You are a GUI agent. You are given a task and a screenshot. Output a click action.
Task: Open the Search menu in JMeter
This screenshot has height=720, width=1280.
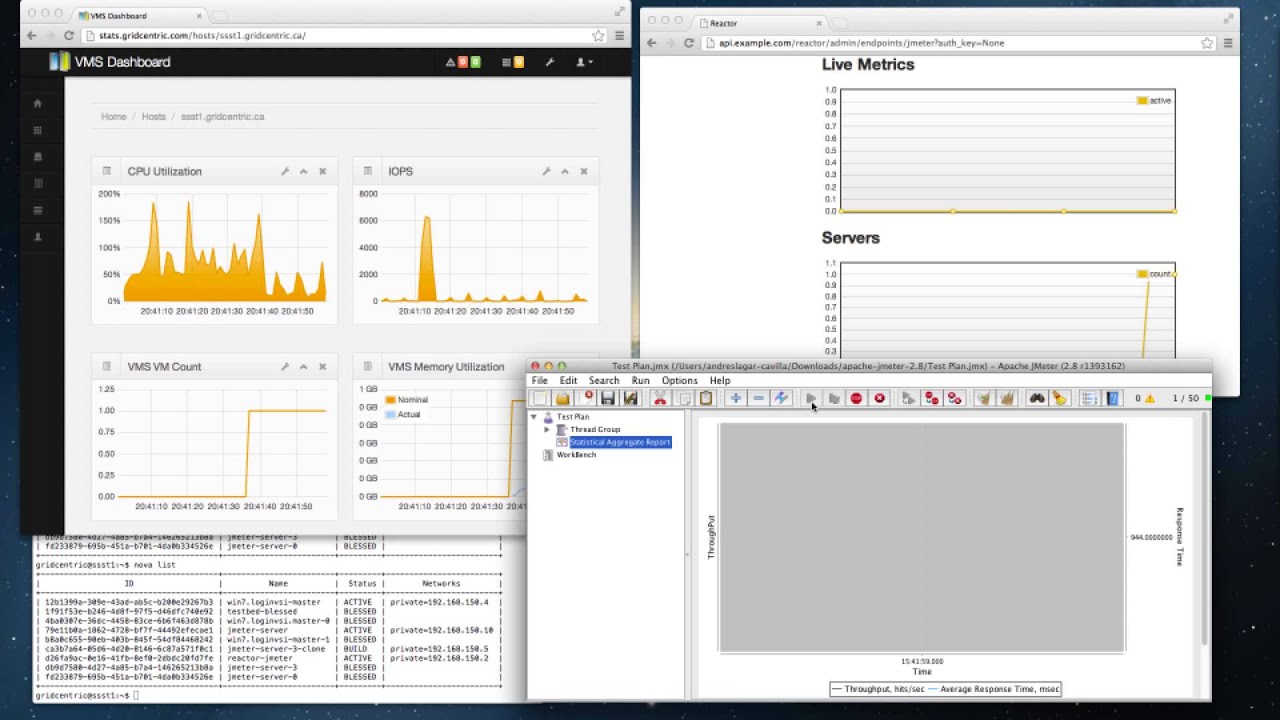tap(604, 381)
